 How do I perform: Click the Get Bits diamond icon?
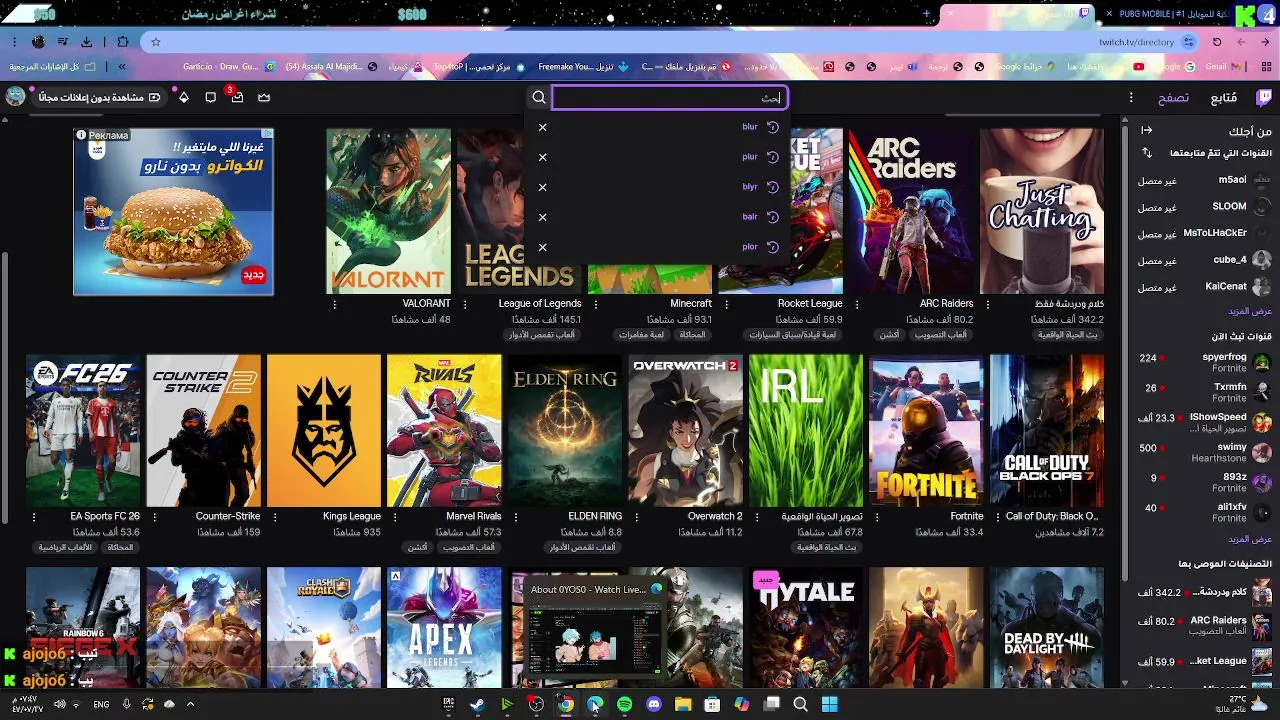pos(183,97)
